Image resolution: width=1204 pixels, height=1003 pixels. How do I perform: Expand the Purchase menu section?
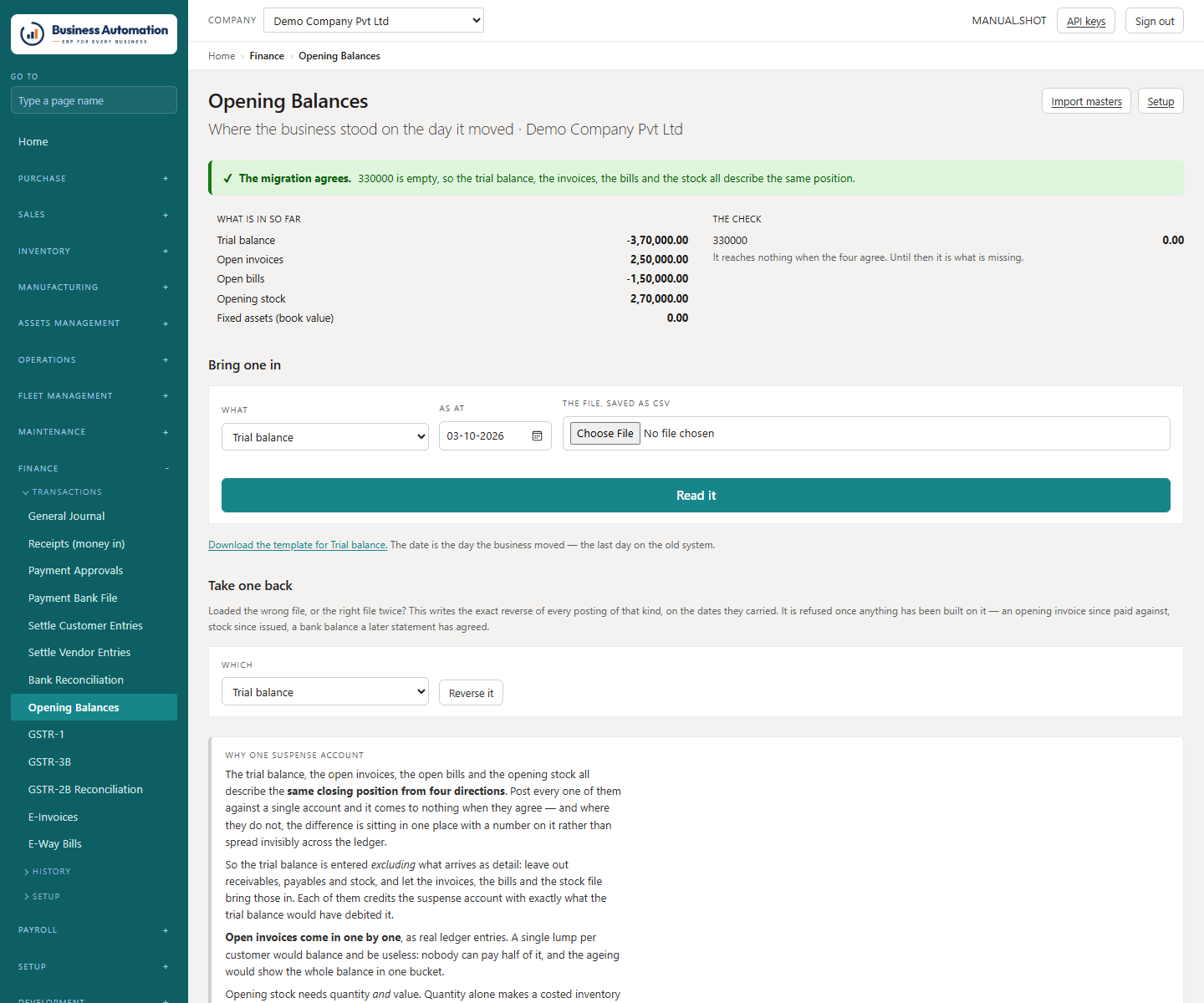pyautogui.click(x=94, y=179)
